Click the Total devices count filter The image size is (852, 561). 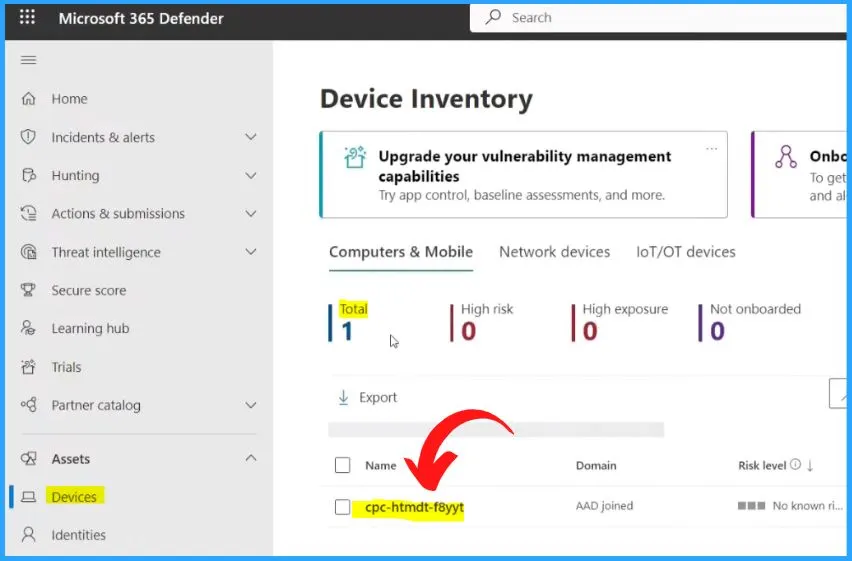[x=348, y=322]
